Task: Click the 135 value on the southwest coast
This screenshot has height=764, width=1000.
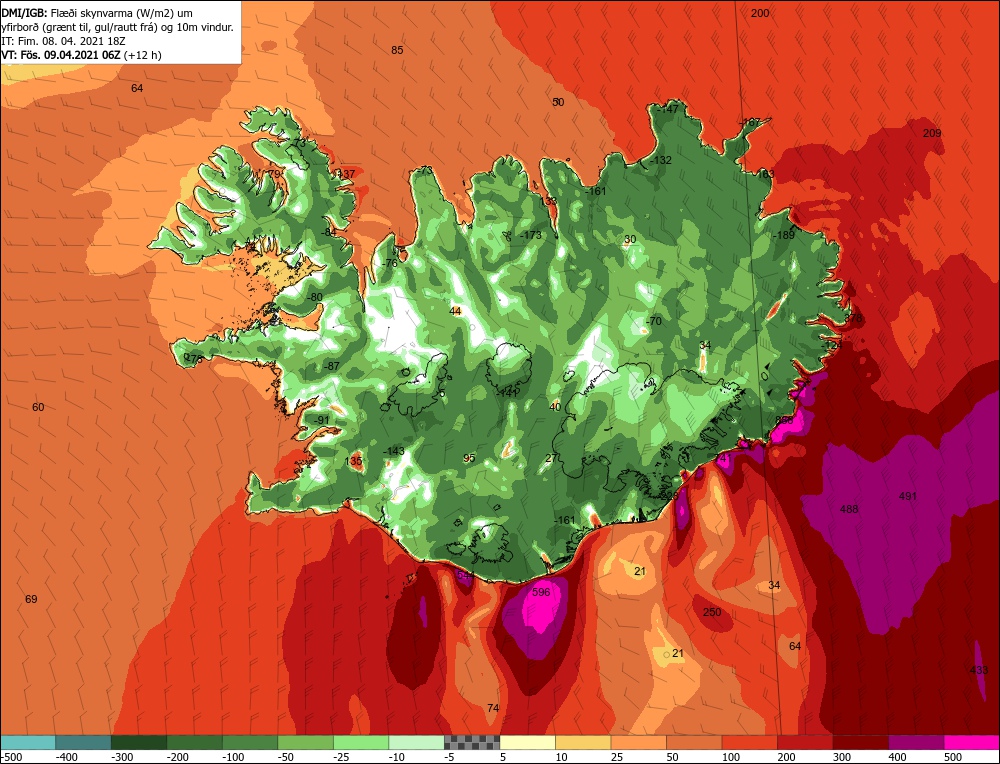Action: 353,461
